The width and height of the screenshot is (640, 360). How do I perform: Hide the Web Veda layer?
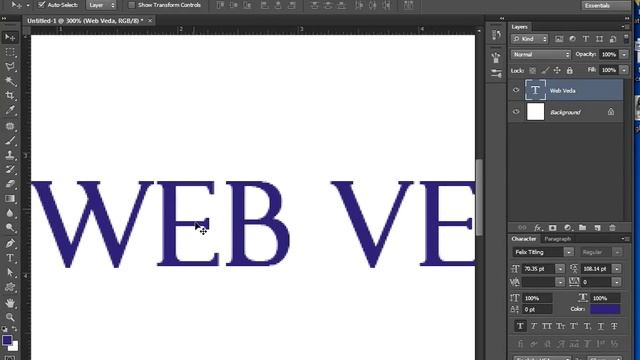(x=516, y=90)
